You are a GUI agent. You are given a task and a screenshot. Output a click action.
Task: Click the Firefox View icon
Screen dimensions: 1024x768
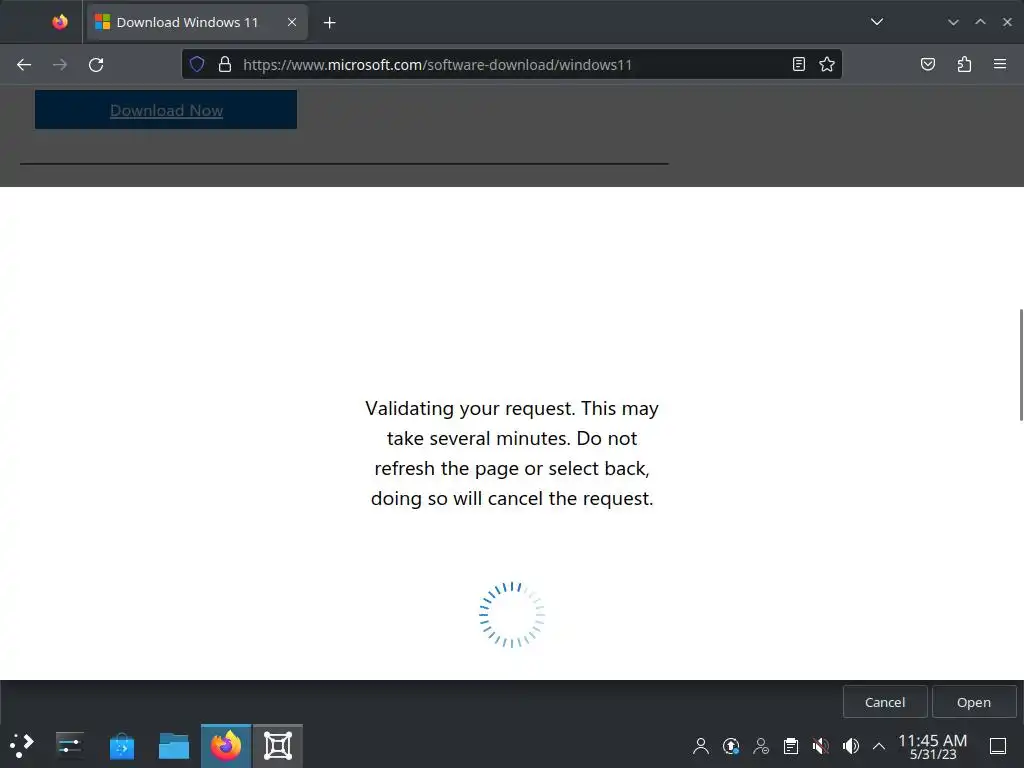pyautogui.click(x=59, y=22)
